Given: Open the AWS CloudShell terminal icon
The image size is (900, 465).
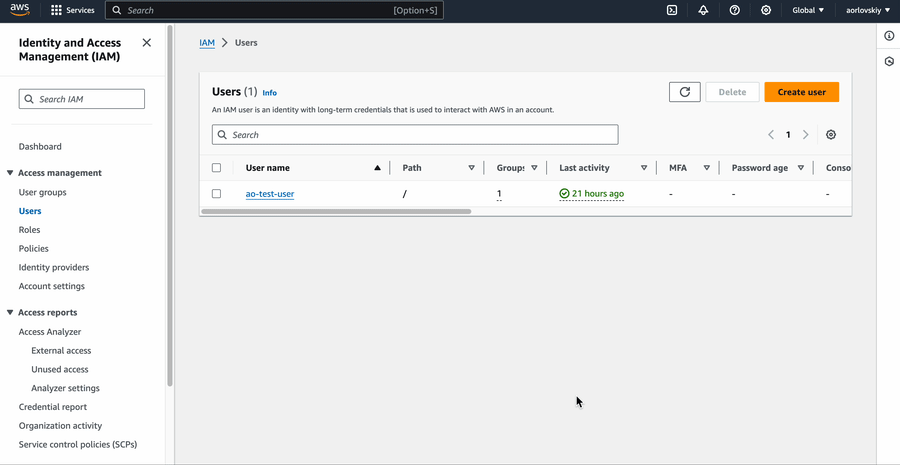Looking at the screenshot, I should coord(672,10).
